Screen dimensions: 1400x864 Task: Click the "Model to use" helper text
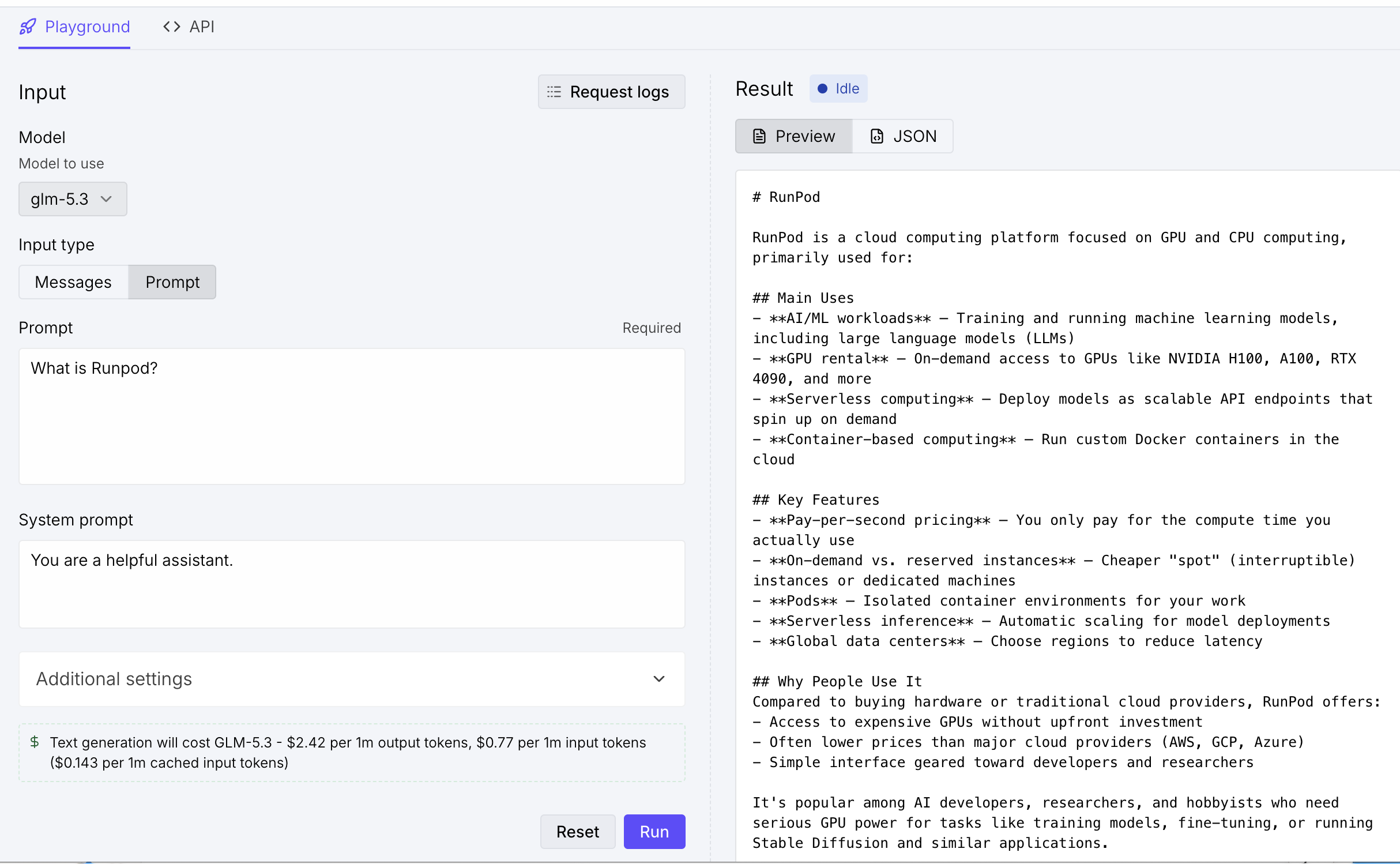(61, 164)
